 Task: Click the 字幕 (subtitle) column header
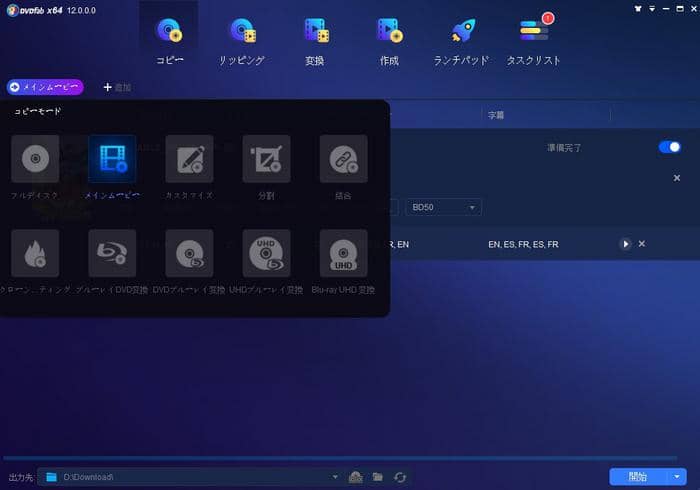(496, 115)
